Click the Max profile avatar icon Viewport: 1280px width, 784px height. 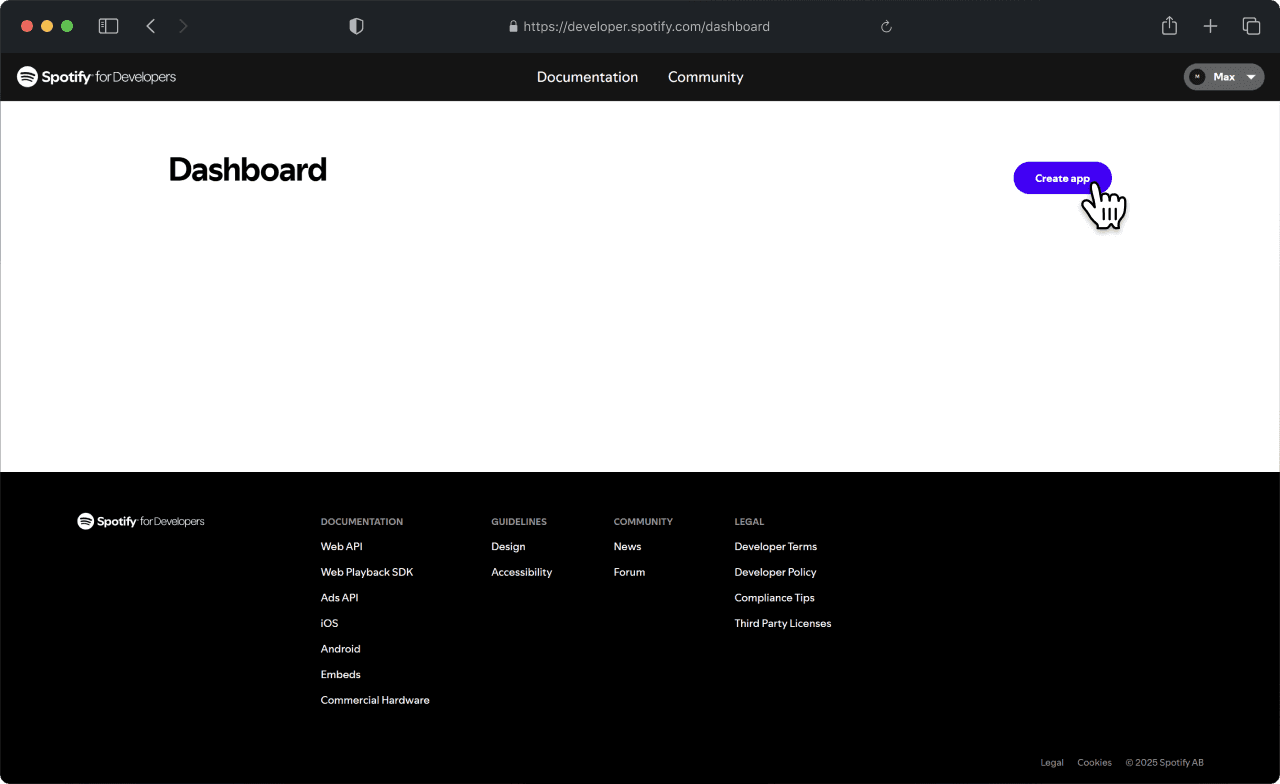pyautogui.click(x=1197, y=77)
